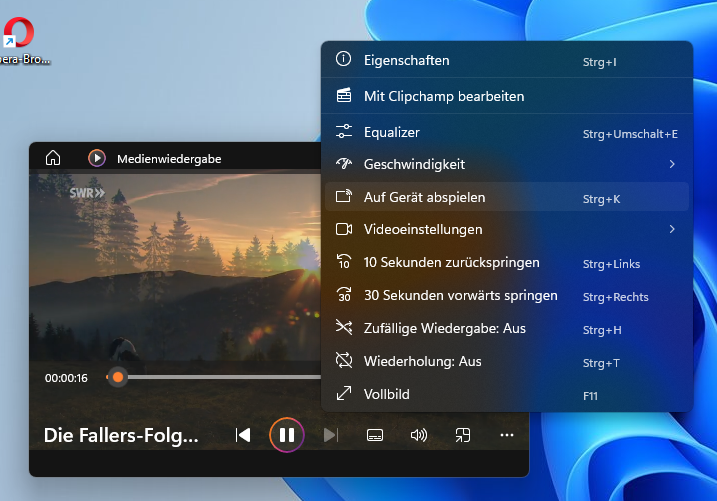Click the Strg+I shortcut label

(599, 62)
